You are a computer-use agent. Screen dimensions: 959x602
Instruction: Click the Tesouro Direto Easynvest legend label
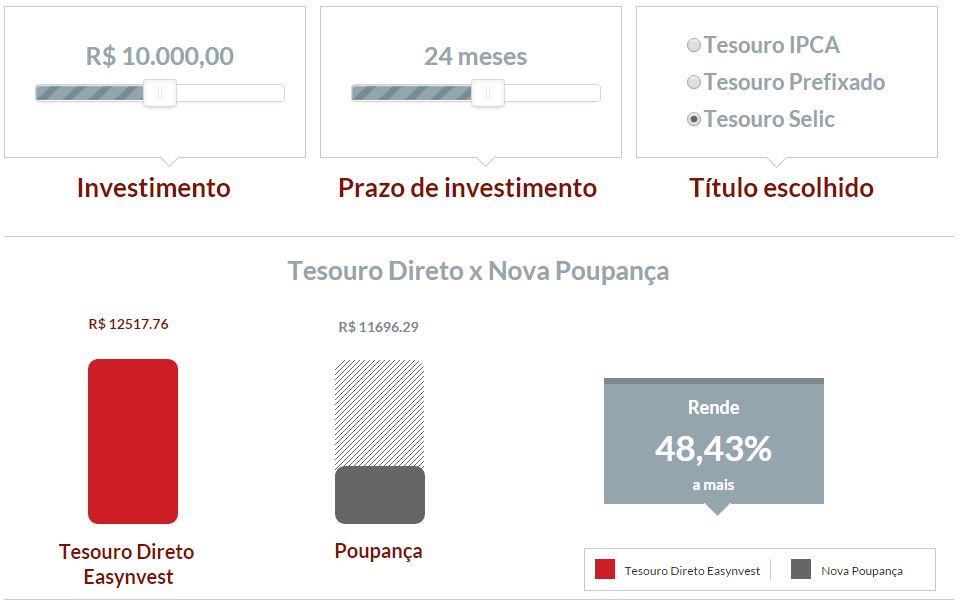(692, 571)
